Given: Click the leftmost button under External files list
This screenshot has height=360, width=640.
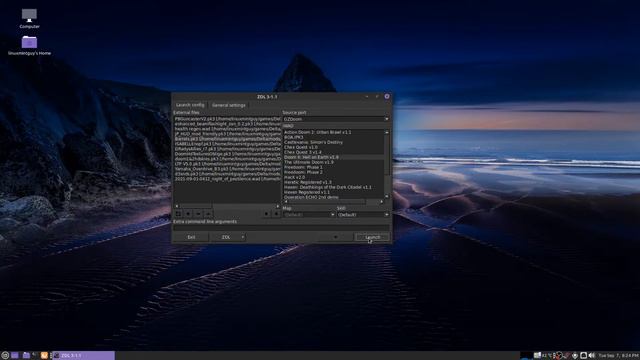Looking at the screenshot, I should click(178, 213).
